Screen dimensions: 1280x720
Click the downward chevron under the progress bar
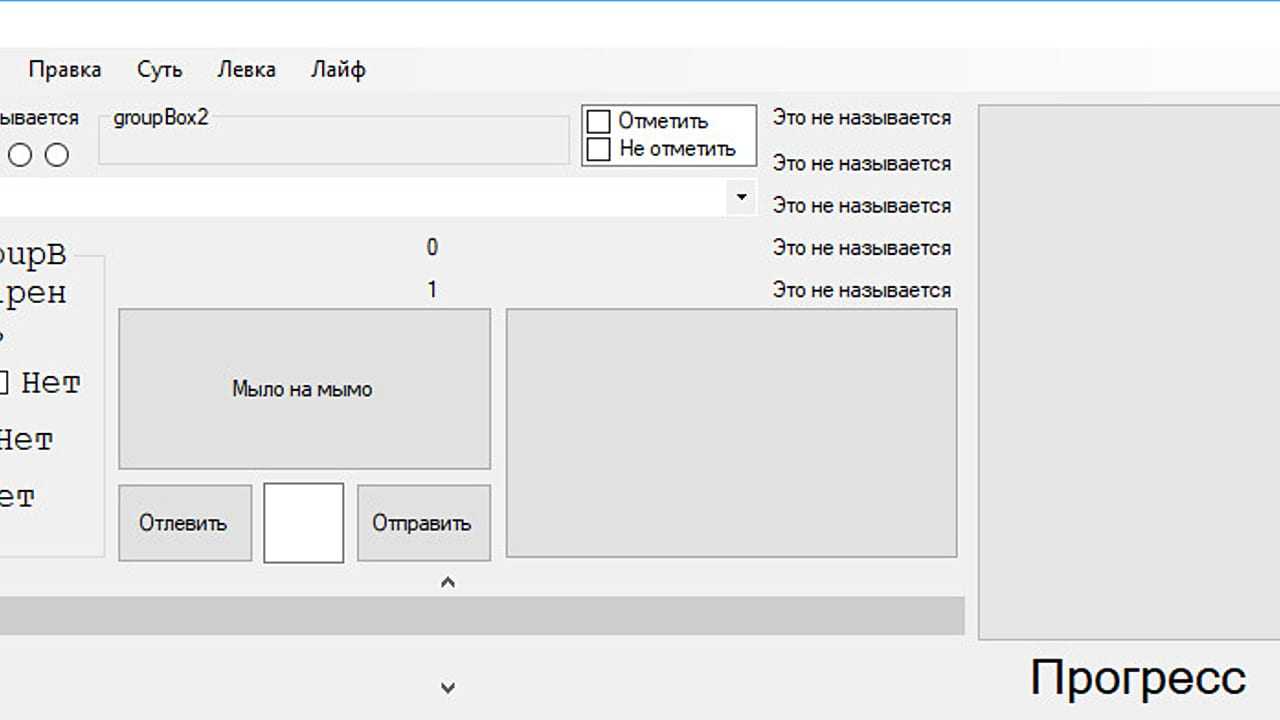(448, 687)
